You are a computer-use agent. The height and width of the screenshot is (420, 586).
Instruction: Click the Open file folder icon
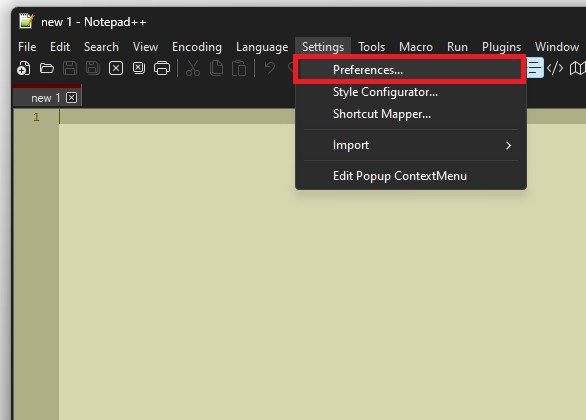(47, 68)
